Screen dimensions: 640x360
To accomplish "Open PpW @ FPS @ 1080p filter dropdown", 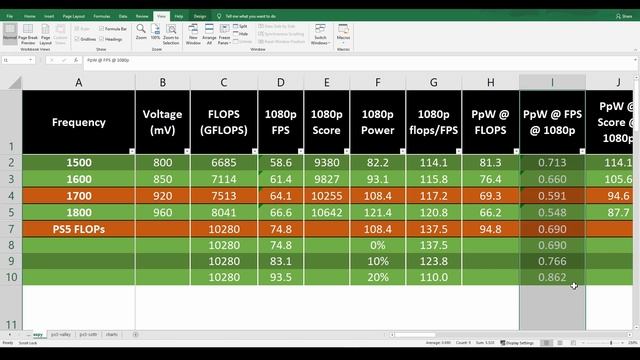I will (x=582, y=151).
